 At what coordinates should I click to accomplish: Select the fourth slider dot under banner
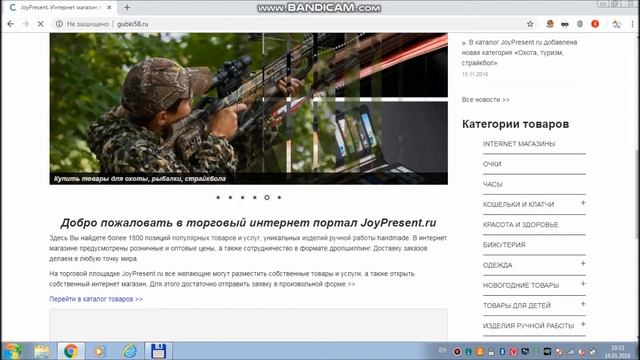tap(255, 198)
